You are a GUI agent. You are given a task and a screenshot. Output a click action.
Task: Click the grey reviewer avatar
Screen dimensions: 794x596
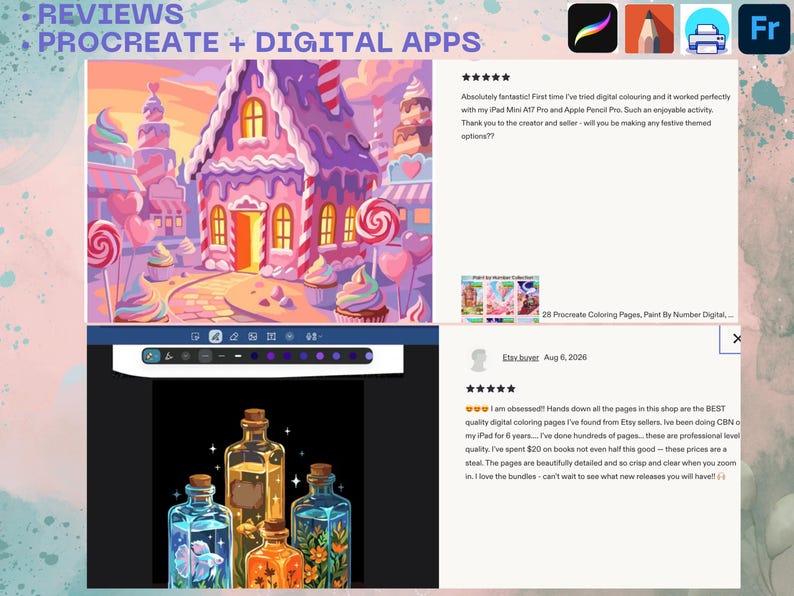[x=478, y=360]
